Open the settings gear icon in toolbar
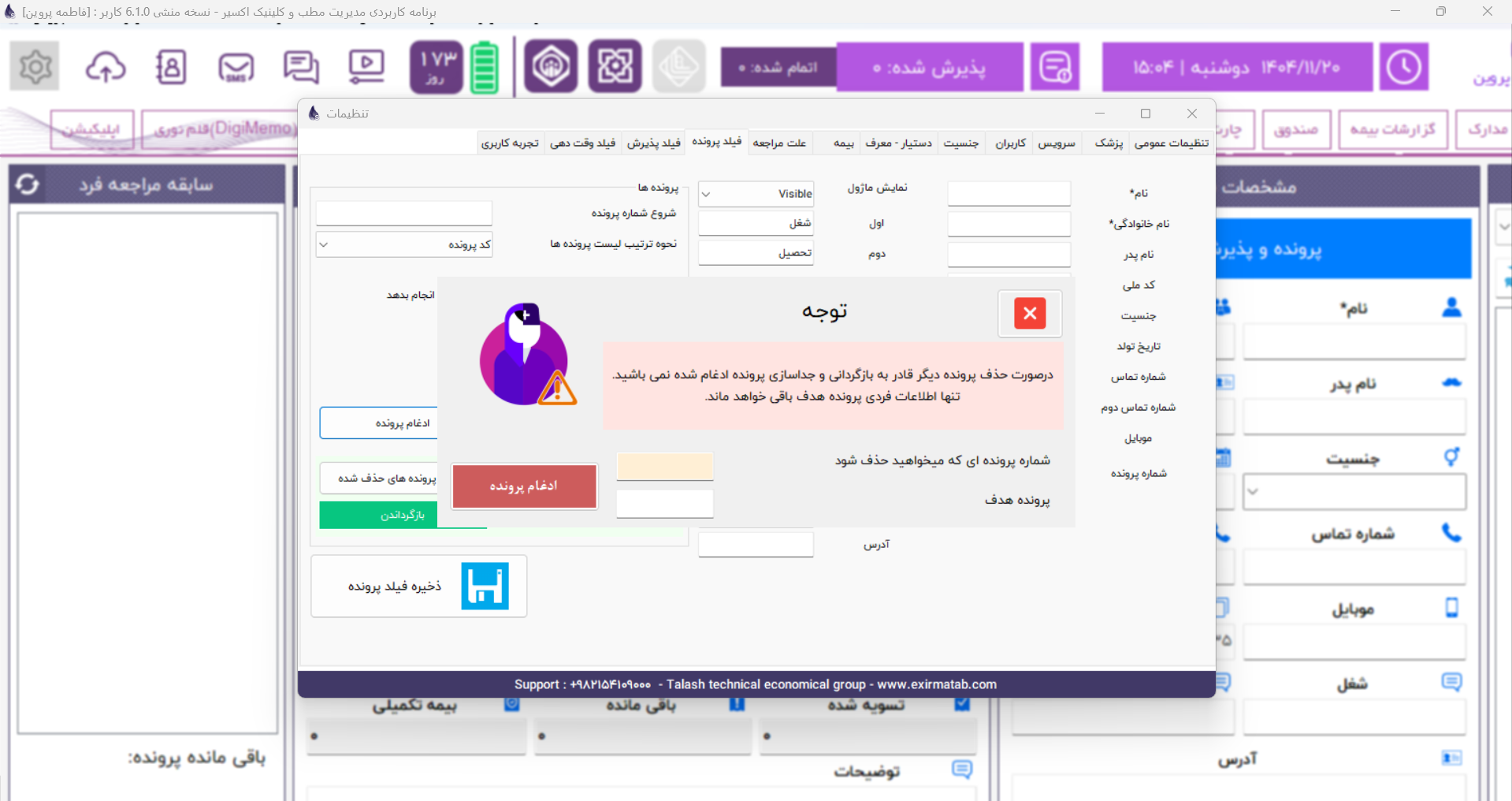 (35, 67)
